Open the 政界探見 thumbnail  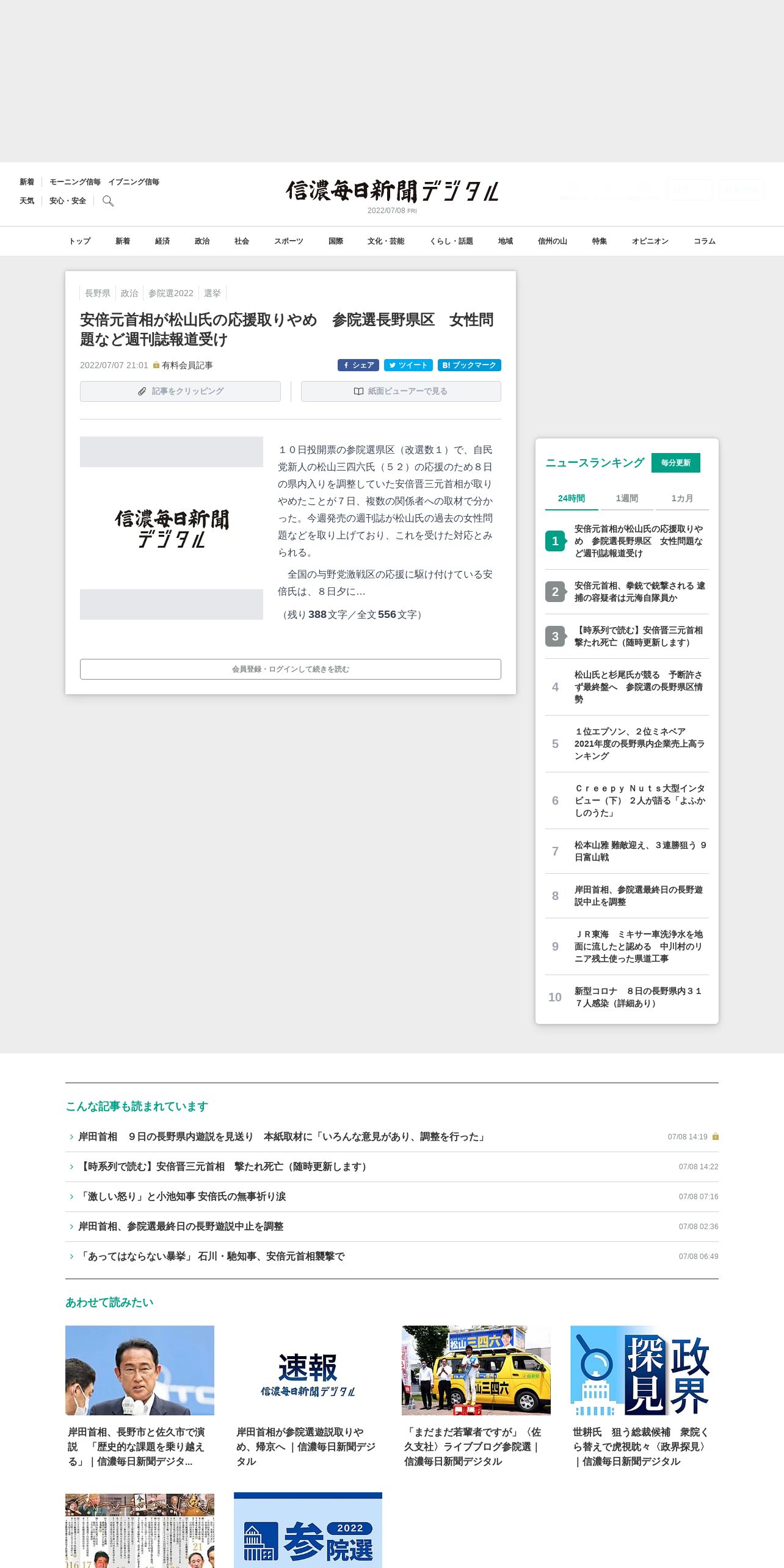[644, 1370]
